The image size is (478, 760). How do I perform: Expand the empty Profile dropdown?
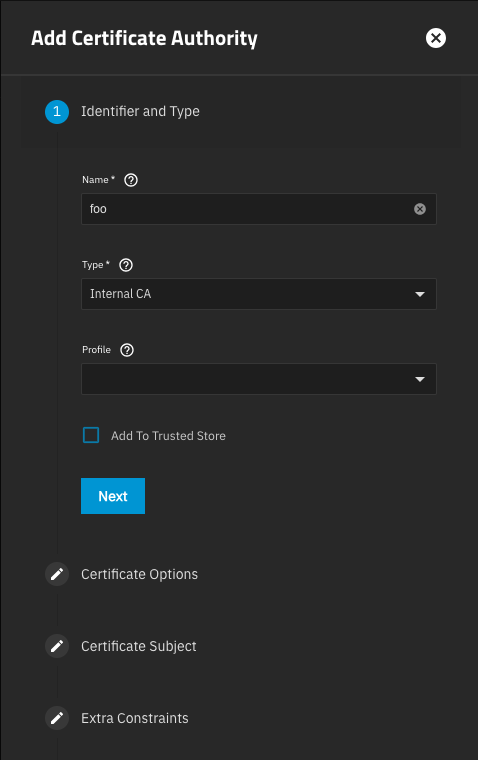click(x=259, y=379)
